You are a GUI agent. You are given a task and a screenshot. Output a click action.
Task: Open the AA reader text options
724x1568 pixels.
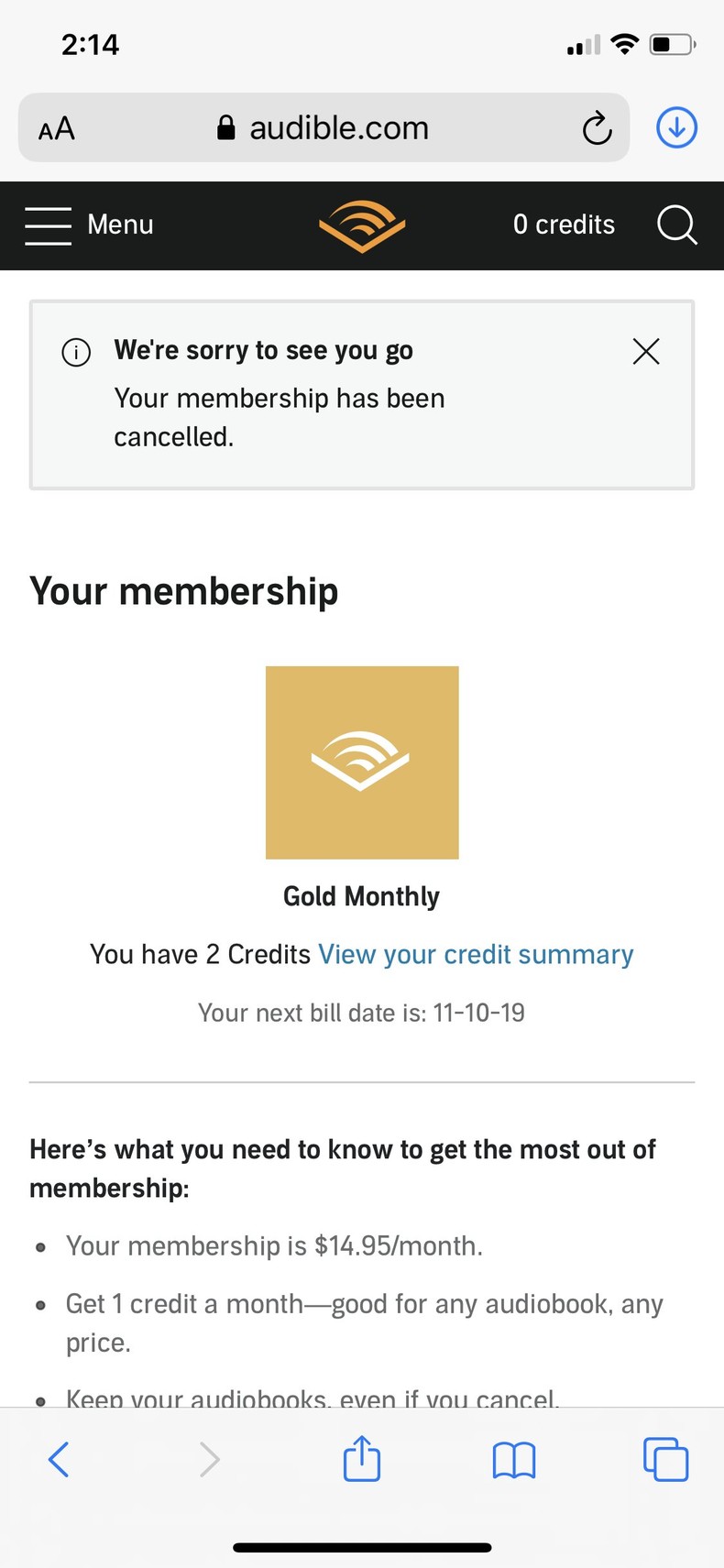(57, 128)
